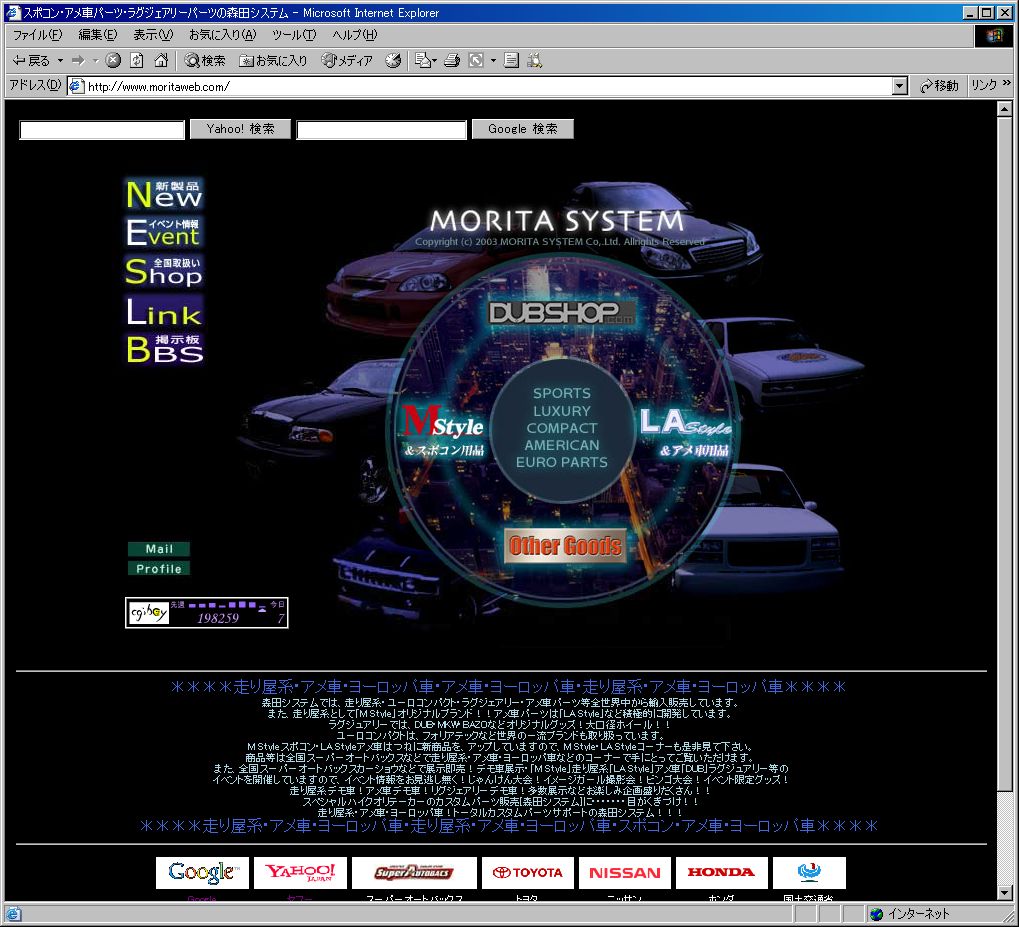Click the Mail toolbar icon
Image resolution: width=1019 pixels, height=927 pixels.
(422, 60)
